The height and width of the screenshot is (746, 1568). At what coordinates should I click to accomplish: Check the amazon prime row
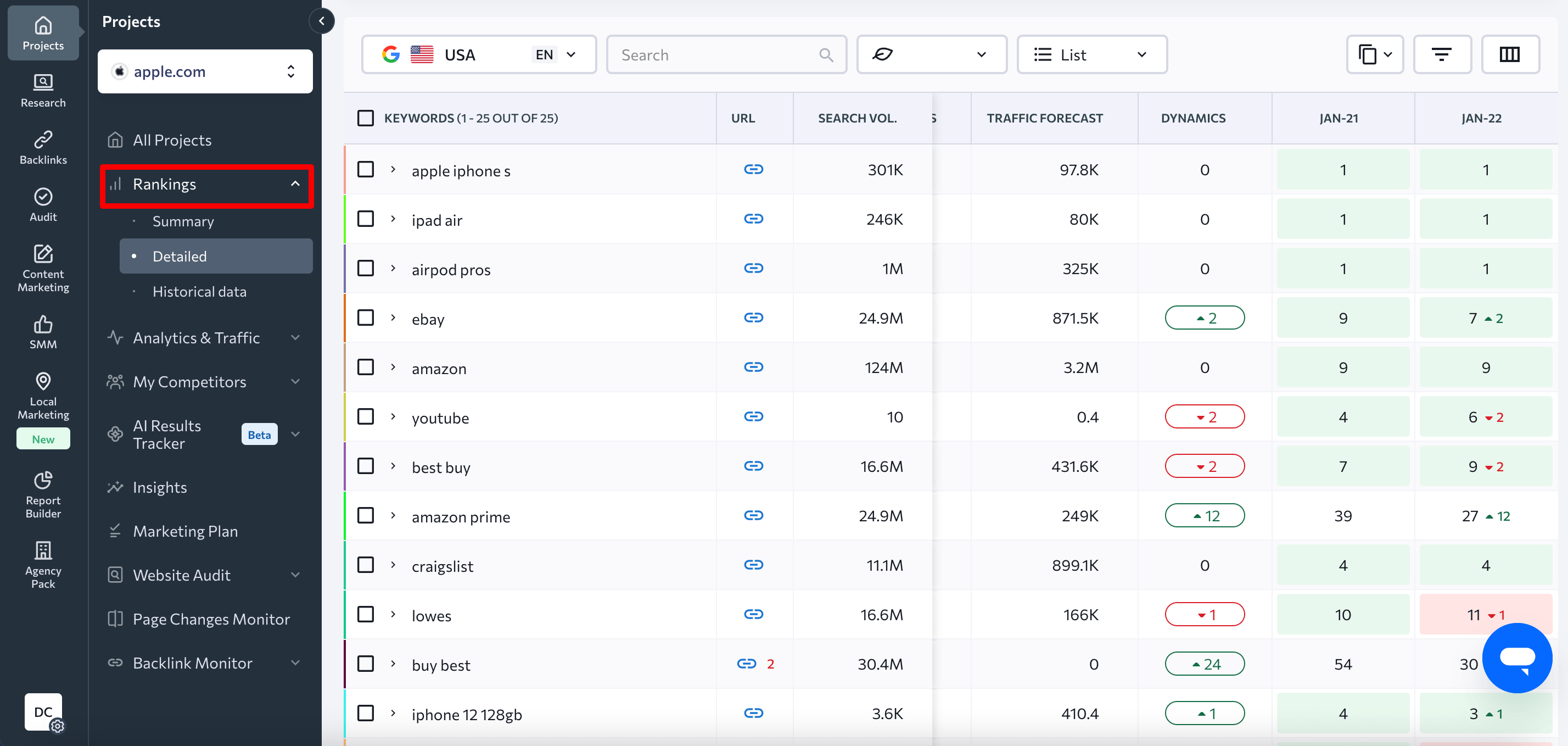pyautogui.click(x=365, y=515)
